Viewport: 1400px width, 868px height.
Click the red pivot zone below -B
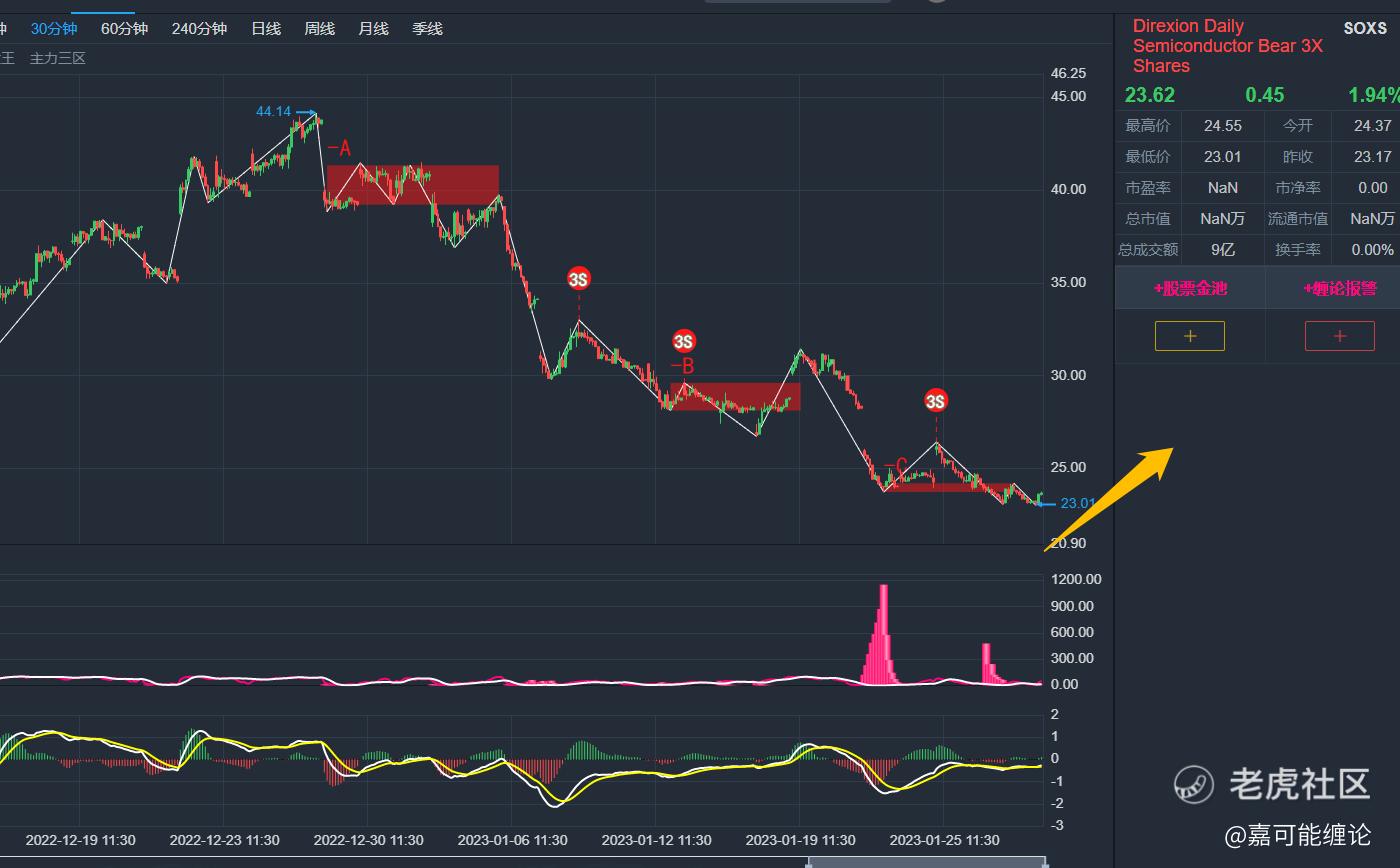point(735,396)
